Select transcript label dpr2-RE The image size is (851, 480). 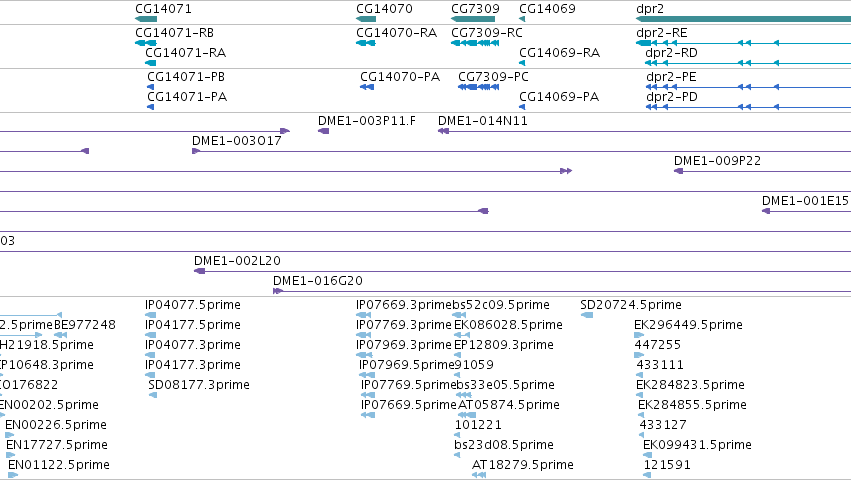point(662,33)
